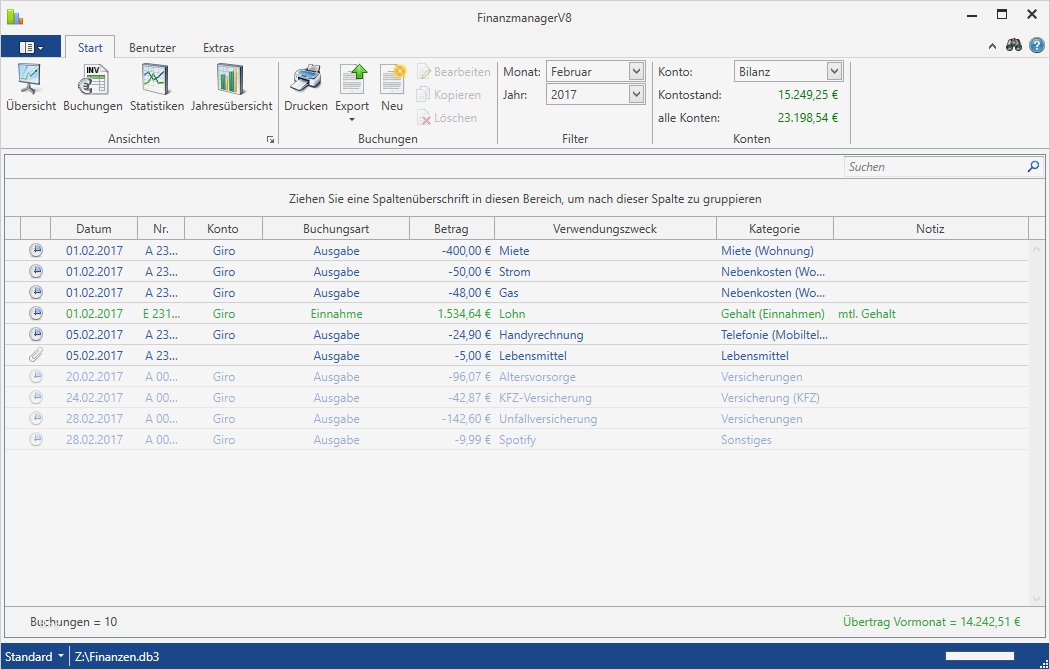
Task: Switch to the Buchungen view
Action: pos(92,88)
